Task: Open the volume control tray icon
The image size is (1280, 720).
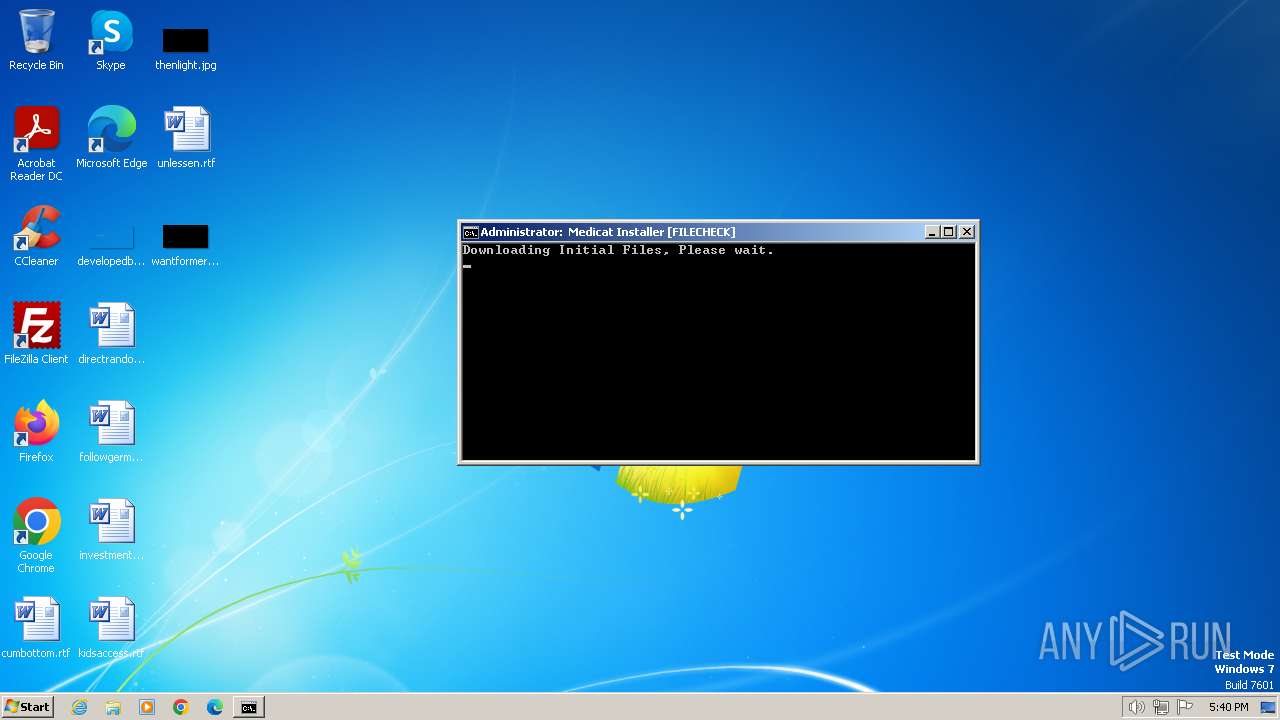Action: 1136,707
